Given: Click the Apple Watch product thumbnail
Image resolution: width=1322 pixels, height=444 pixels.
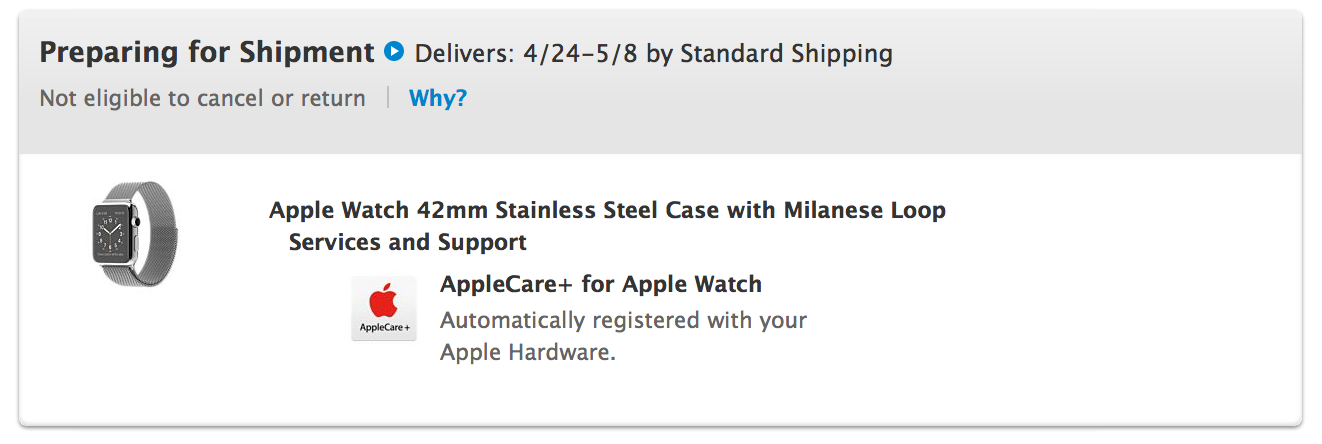Looking at the screenshot, I should coord(130,232).
